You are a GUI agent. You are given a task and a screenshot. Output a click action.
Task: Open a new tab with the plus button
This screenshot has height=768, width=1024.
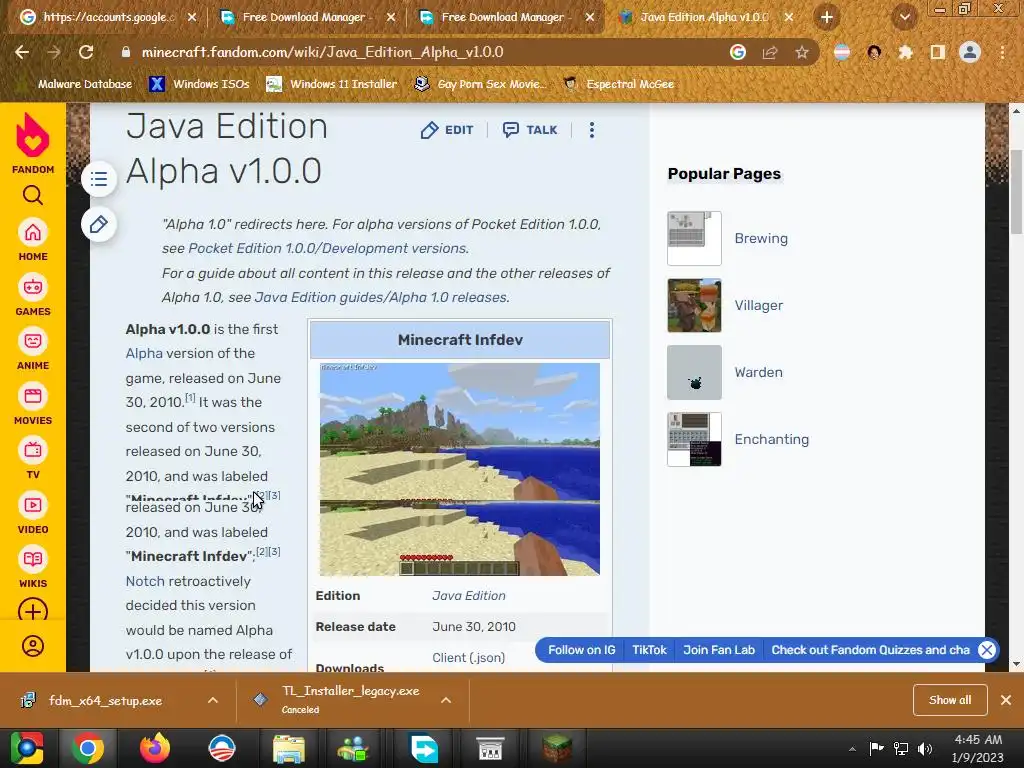pos(827,18)
